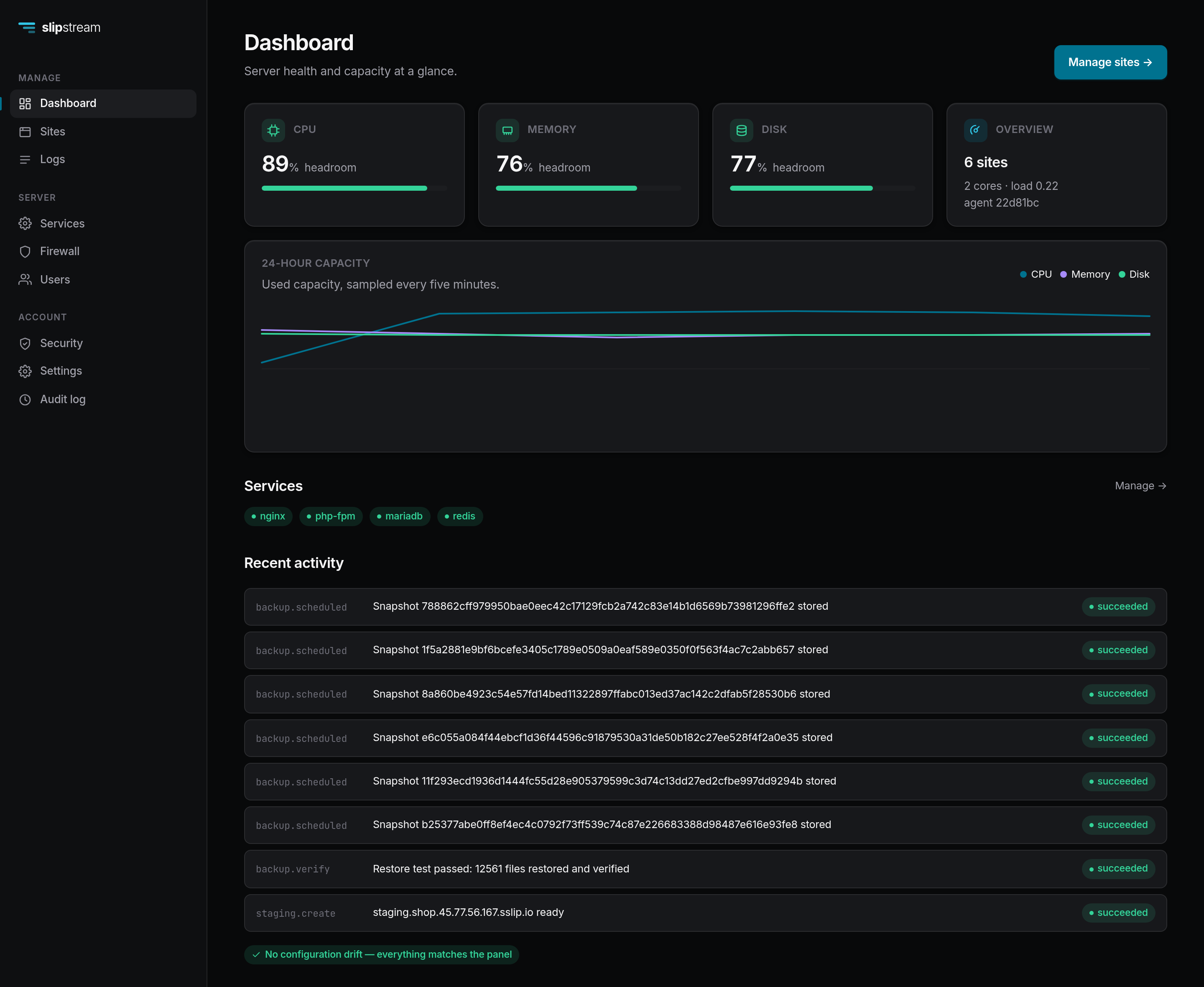
Task: Go to Firewall in the sidebar
Action: (x=103, y=251)
